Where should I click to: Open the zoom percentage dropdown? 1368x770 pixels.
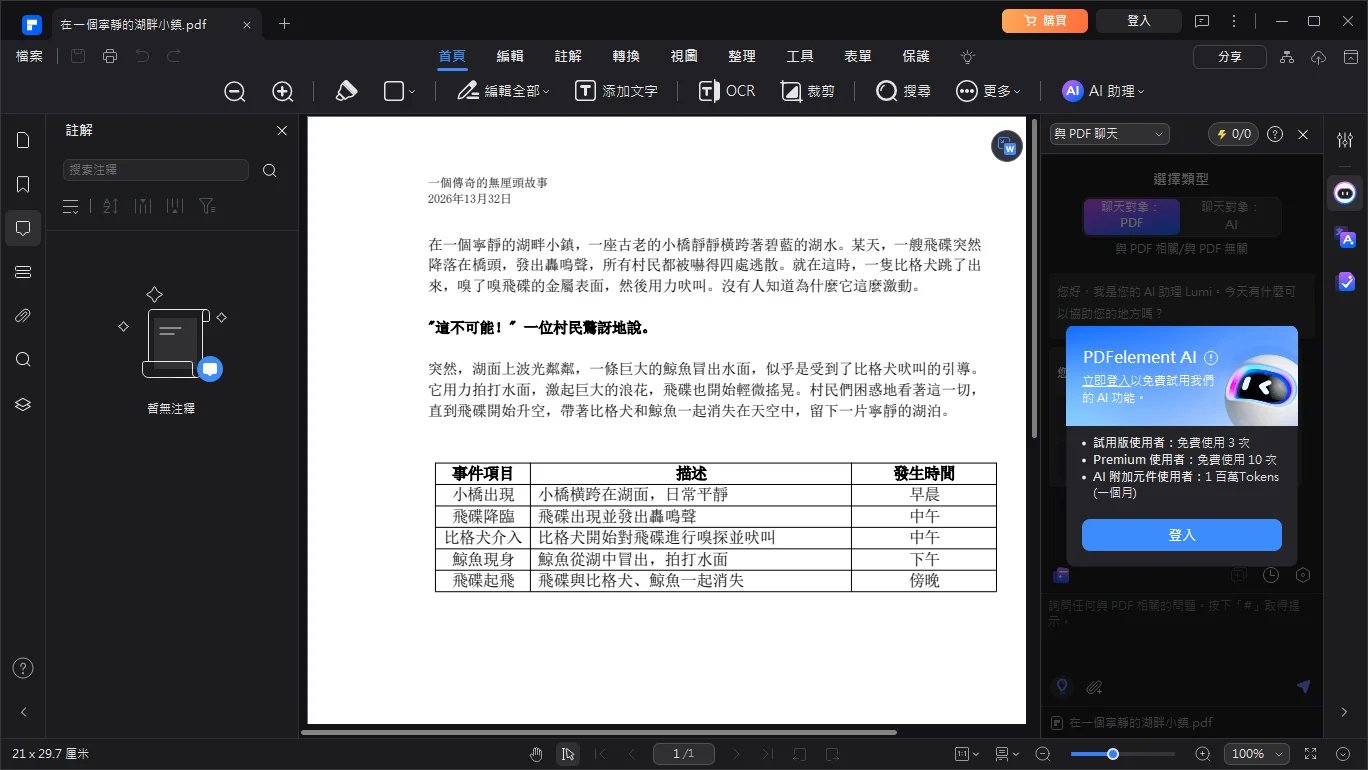[x=1256, y=754]
